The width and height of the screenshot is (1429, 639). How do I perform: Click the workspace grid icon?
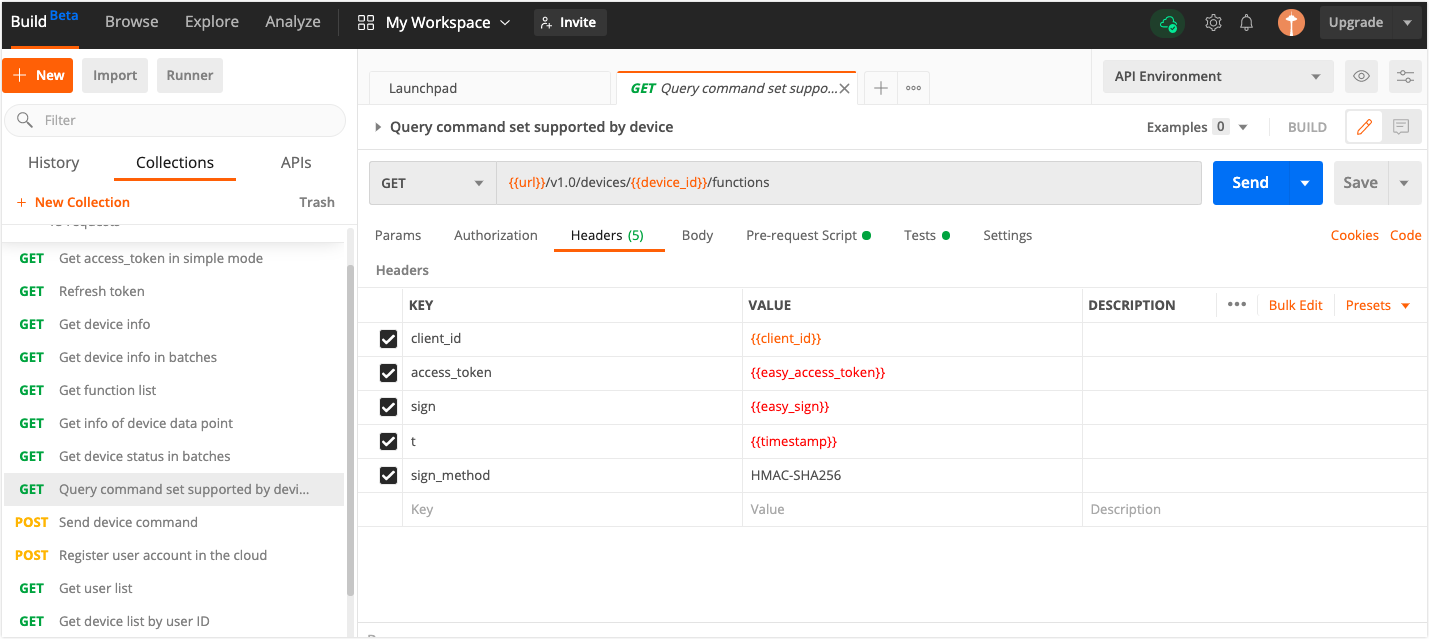(x=366, y=22)
